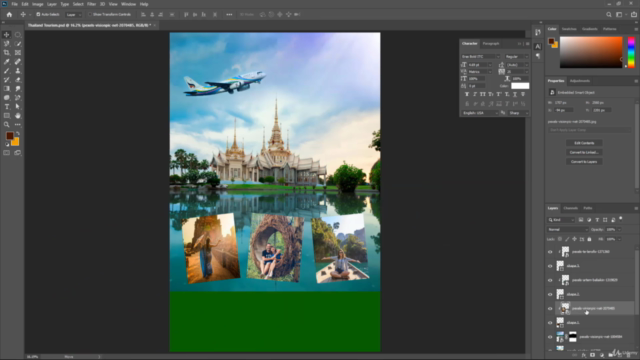Viewport: 640px width, 360px height.
Task: Filter layers by type (T icon)
Action: pyautogui.click(x=597, y=220)
